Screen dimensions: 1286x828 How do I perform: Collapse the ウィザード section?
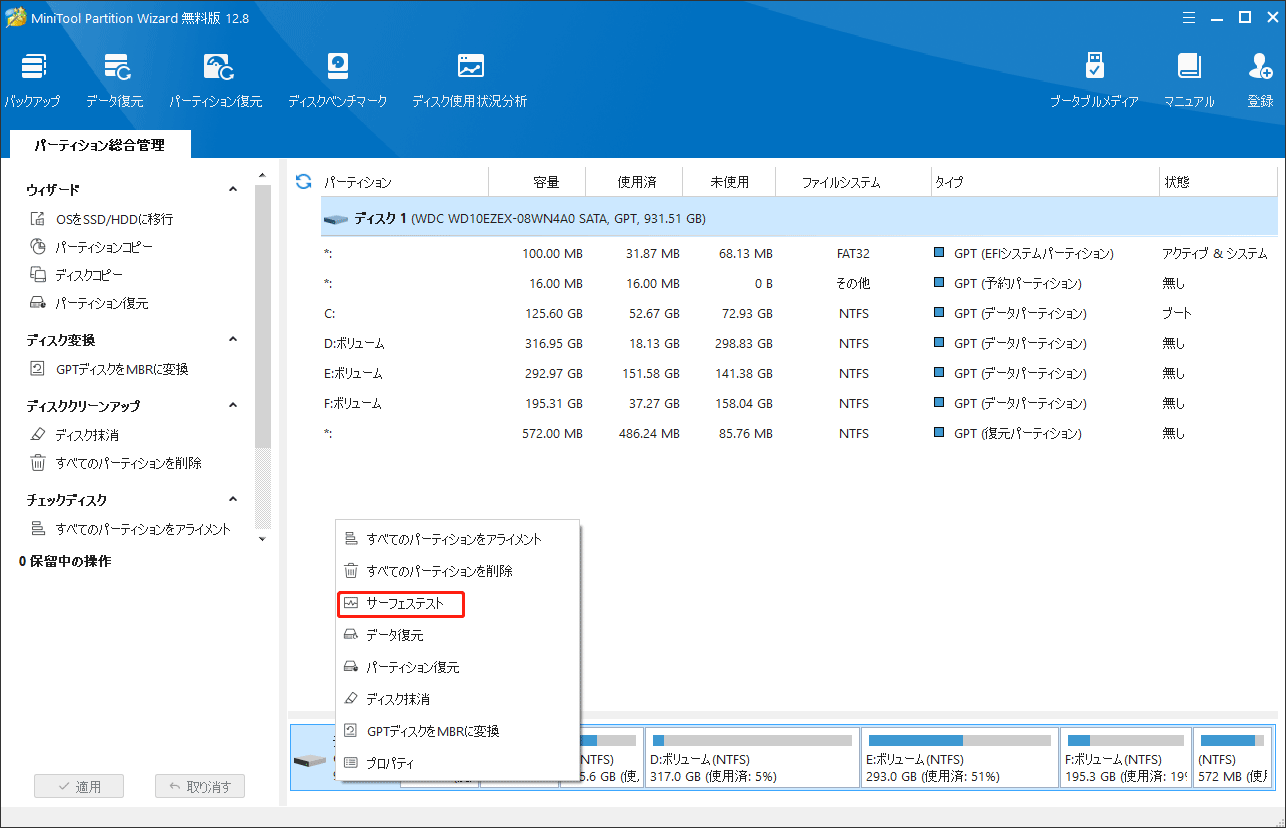(x=233, y=189)
